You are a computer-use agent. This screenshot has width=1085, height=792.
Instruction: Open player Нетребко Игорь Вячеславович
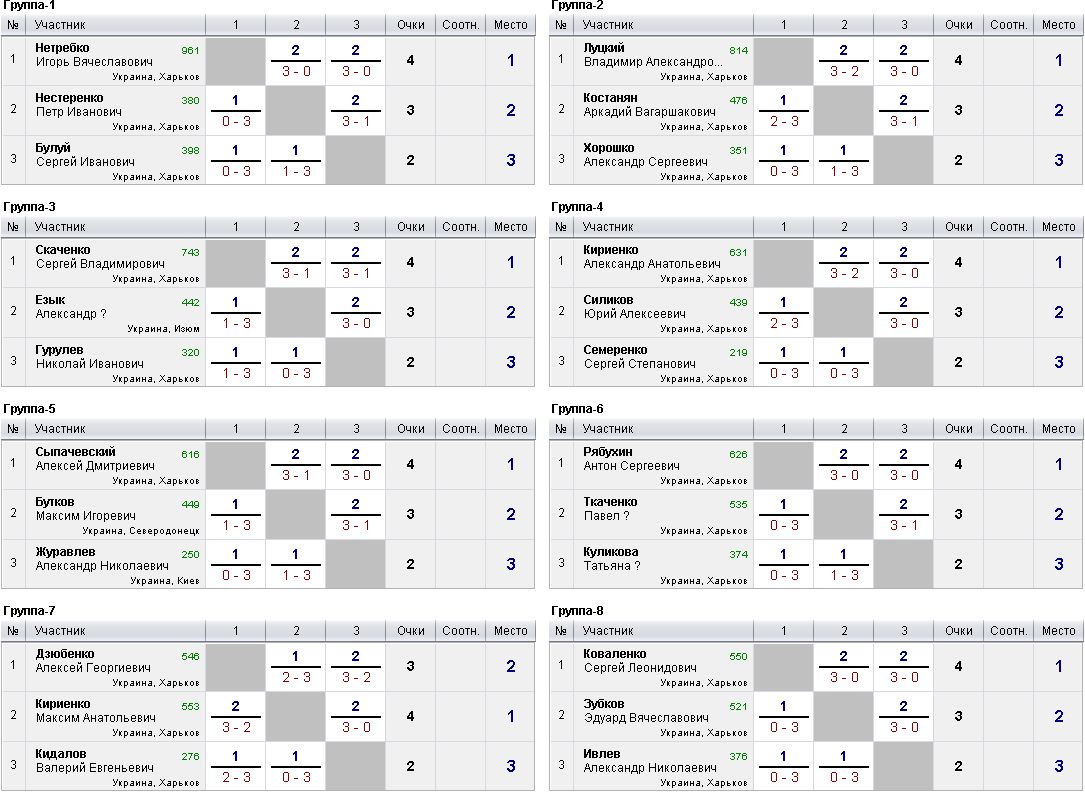point(94,55)
